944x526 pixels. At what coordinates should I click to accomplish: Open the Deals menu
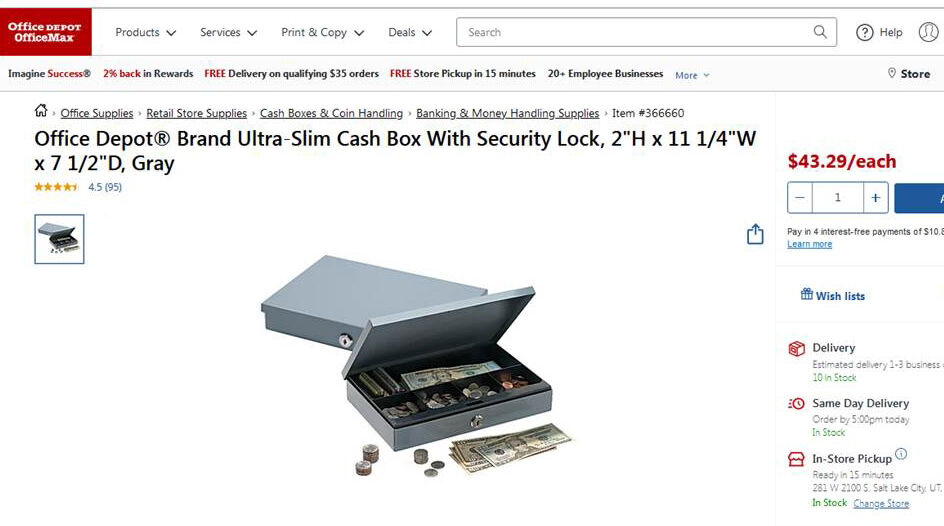click(x=410, y=32)
